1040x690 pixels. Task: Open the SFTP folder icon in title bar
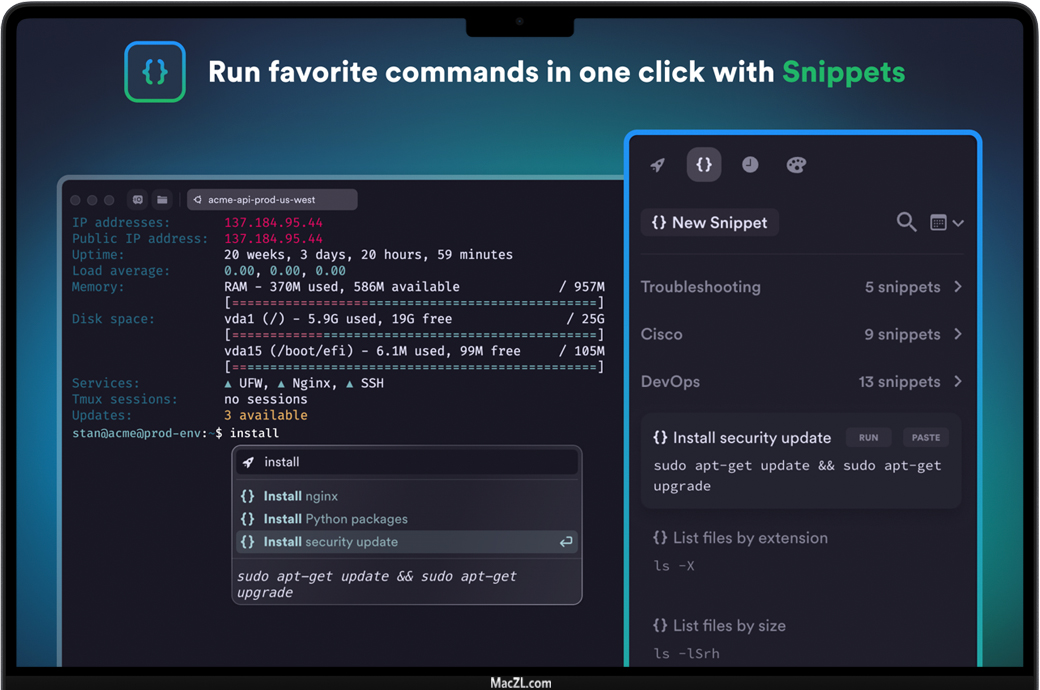(162, 200)
